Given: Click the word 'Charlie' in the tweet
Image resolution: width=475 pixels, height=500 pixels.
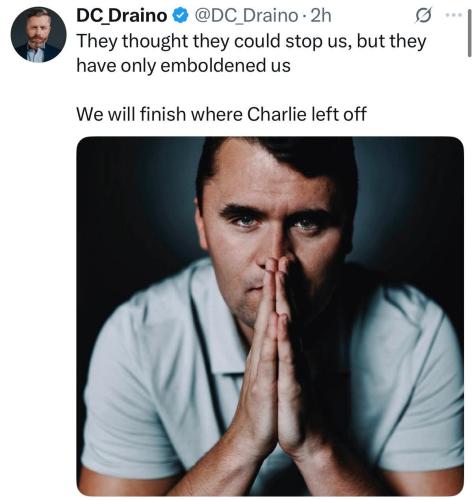Looking at the screenshot, I should (277, 114).
